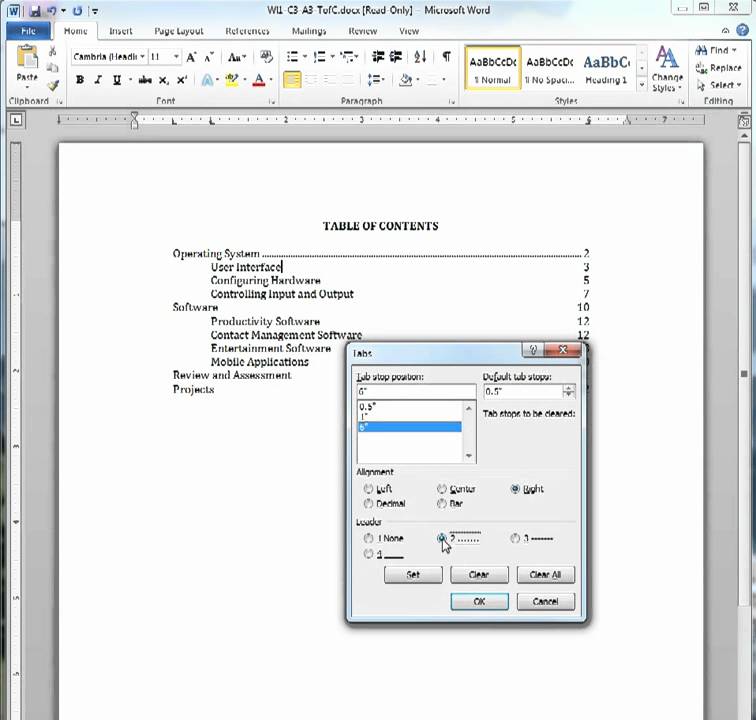756x720 pixels.
Task: Select Center alignment radio button
Action: point(442,489)
